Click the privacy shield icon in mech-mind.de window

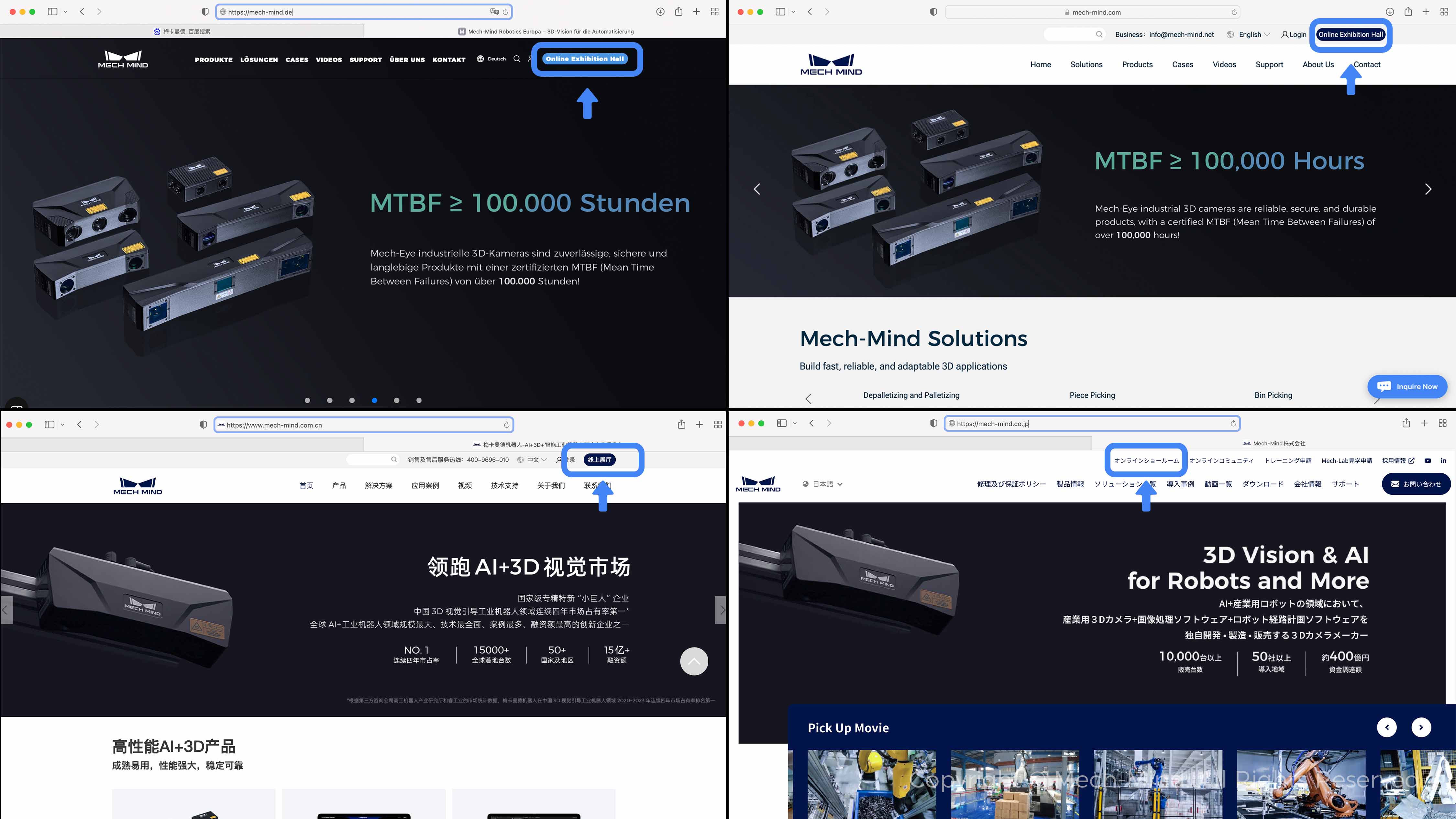(x=205, y=12)
